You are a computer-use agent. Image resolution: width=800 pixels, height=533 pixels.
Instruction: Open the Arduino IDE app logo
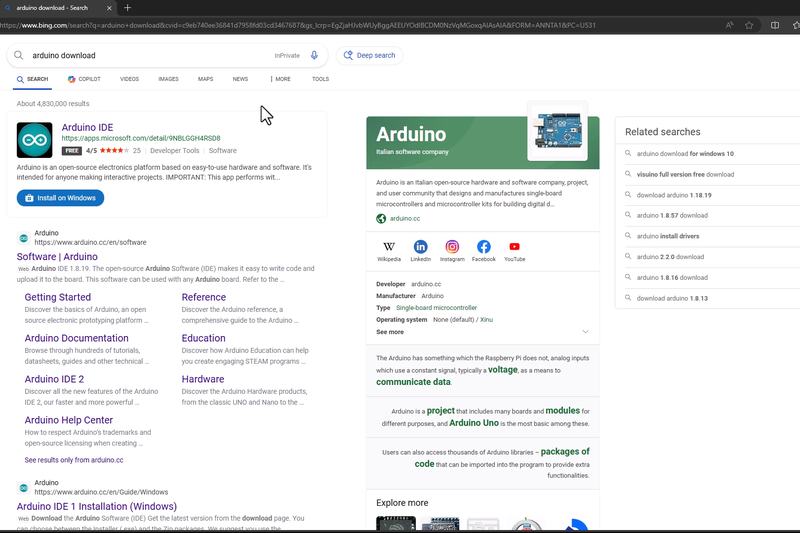[35, 140]
